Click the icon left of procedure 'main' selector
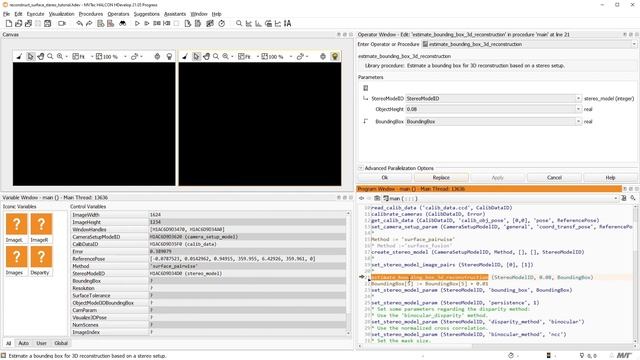Screen dimensions: 640x360 pyautogui.click(x=377, y=198)
